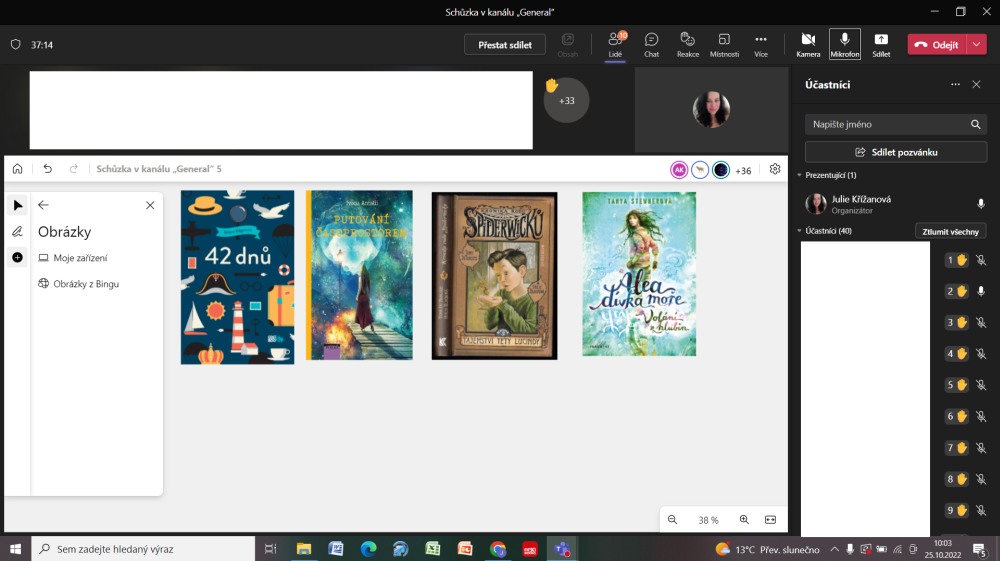Zoom out on the whiteboard
This screenshot has height=561, width=1000.
pyautogui.click(x=672, y=520)
